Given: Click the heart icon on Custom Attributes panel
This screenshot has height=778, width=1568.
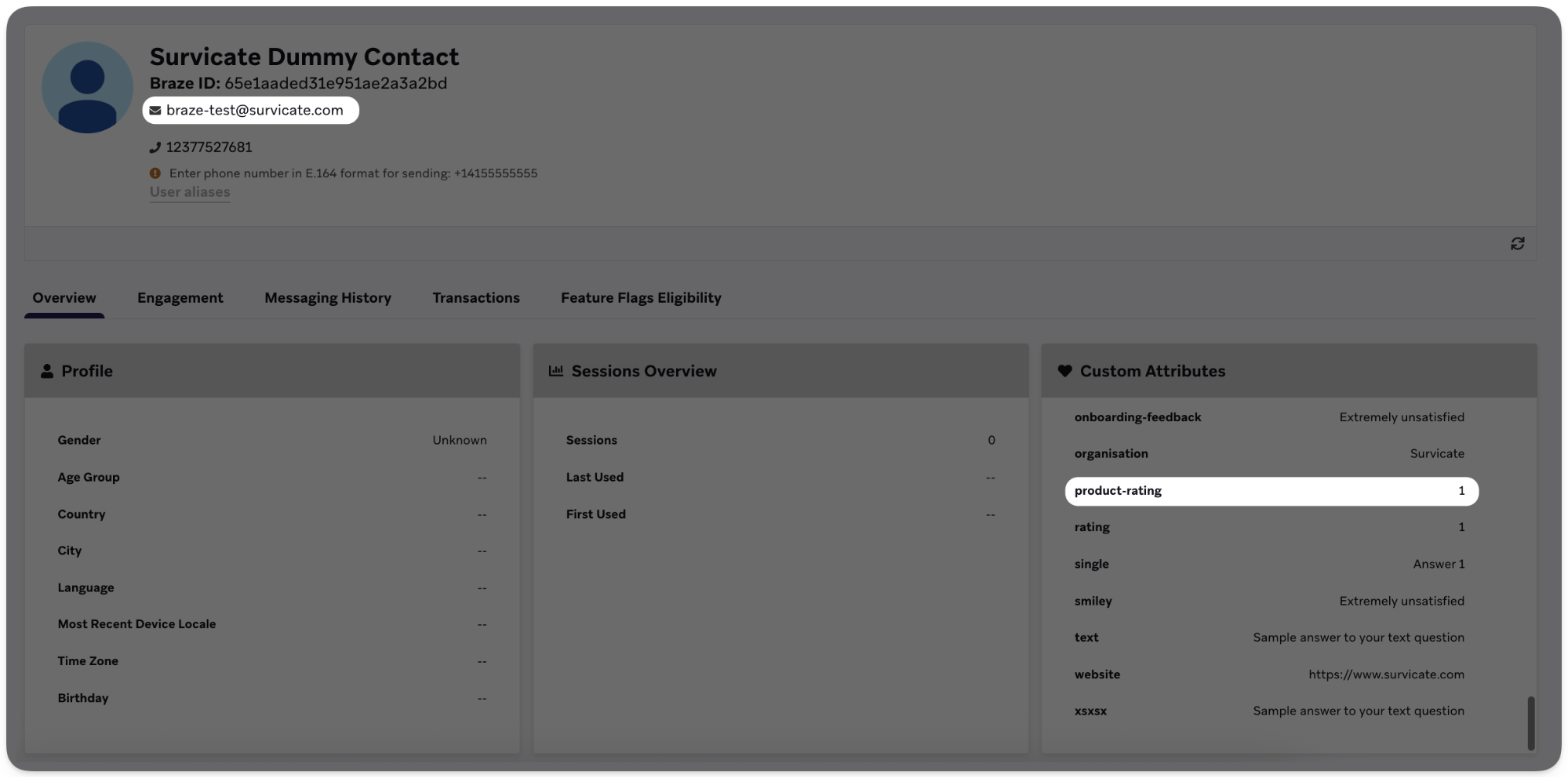Looking at the screenshot, I should (x=1064, y=371).
